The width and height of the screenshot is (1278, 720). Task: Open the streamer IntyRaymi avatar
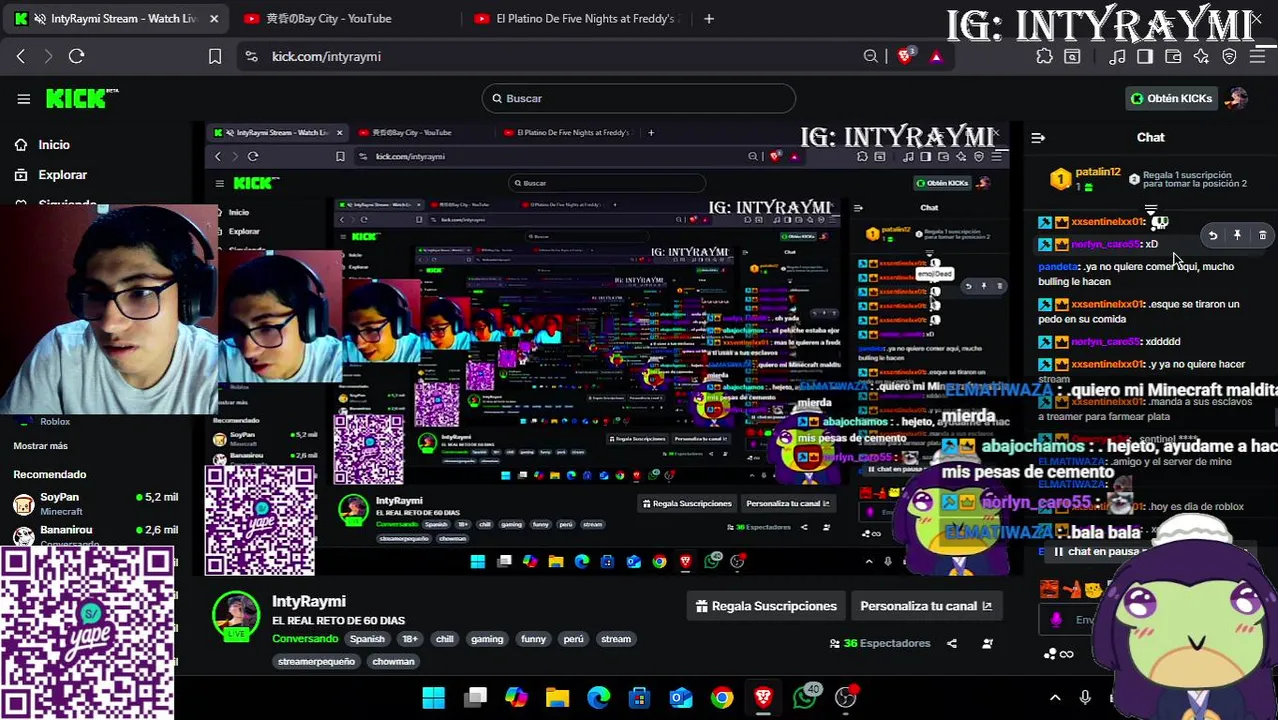[x=236, y=616]
